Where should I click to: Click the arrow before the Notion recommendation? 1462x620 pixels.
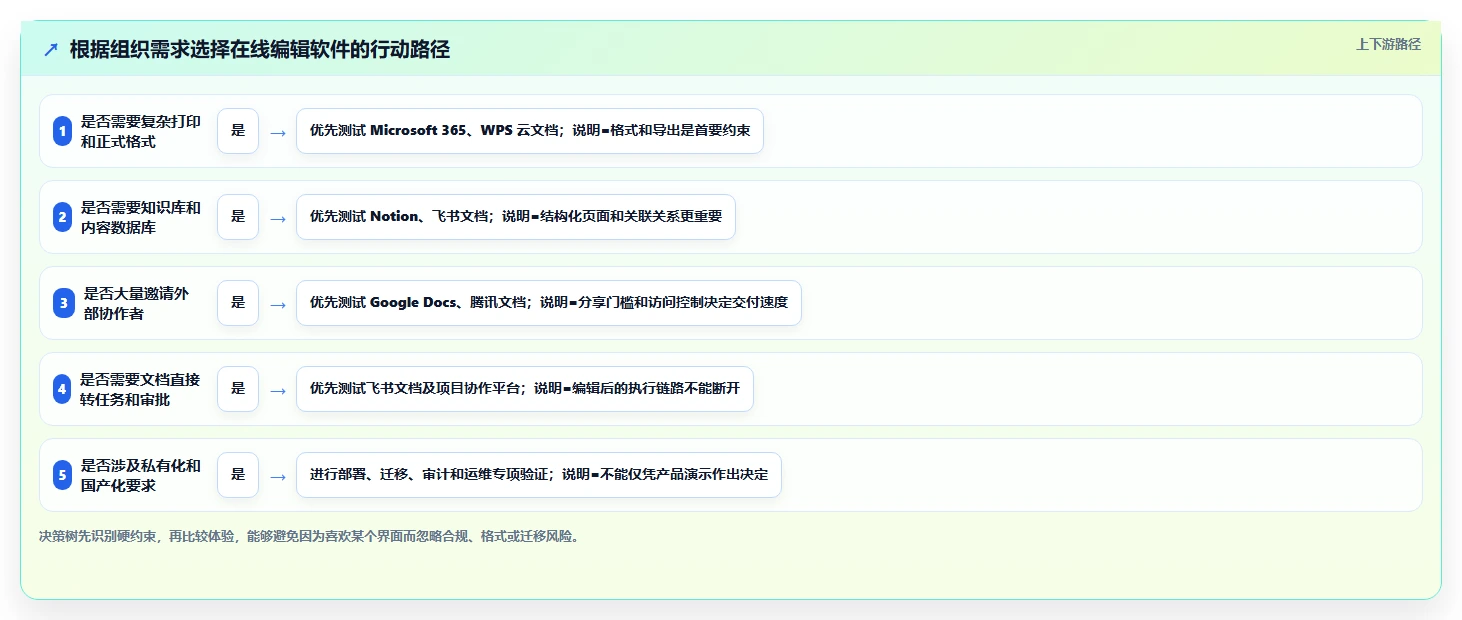coord(278,218)
